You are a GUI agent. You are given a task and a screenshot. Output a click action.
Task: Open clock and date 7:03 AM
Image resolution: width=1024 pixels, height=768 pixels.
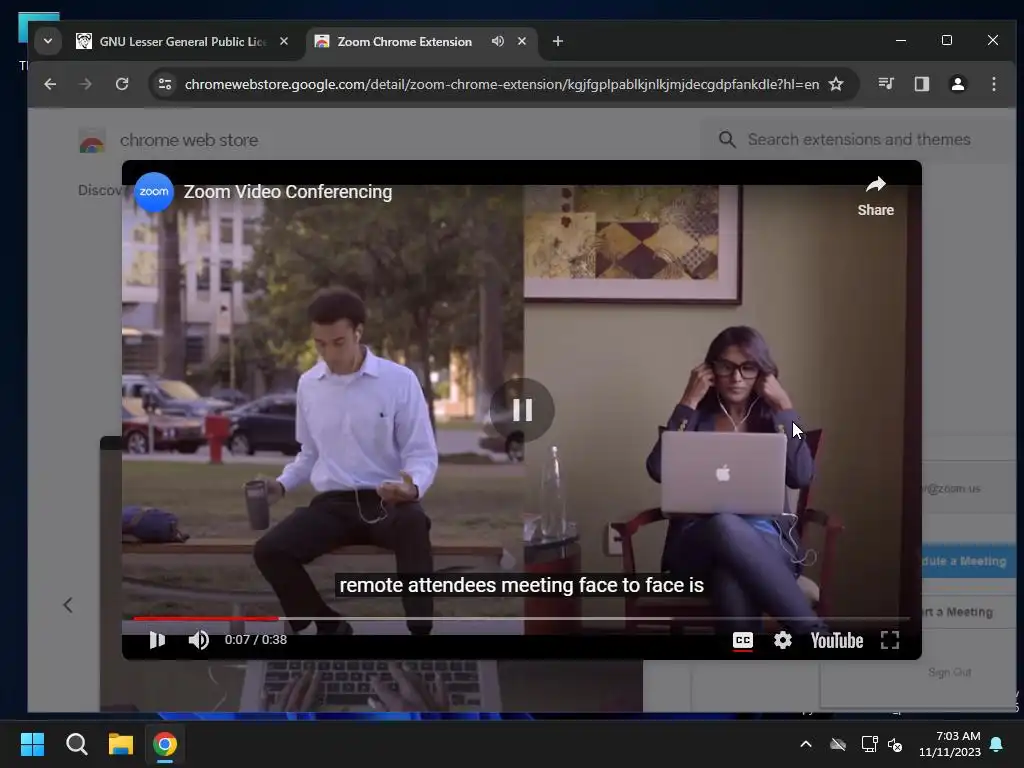click(950, 744)
